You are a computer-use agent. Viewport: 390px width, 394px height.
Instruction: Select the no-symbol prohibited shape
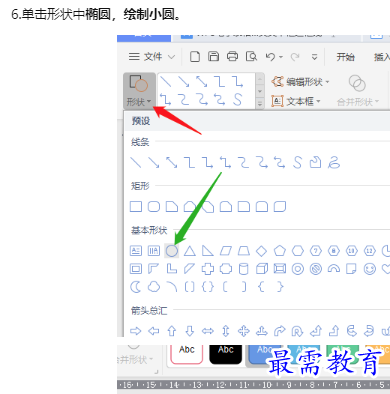click(316, 269)
